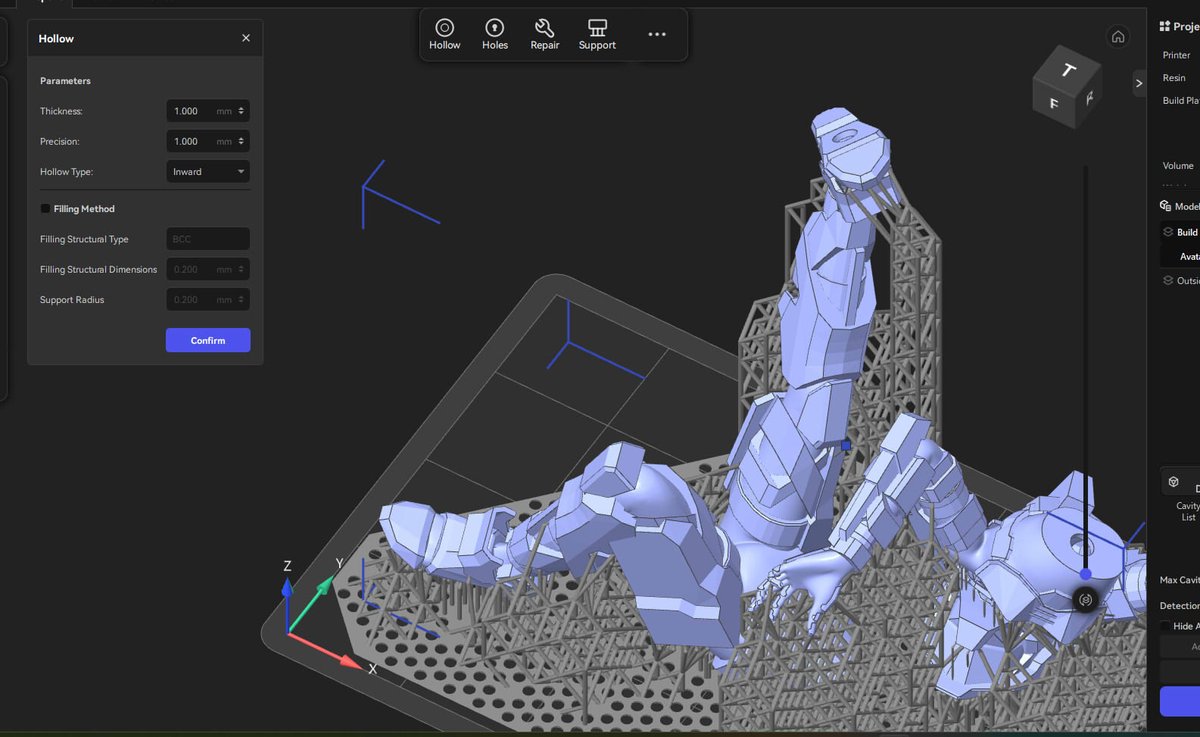
Task: Confirm the hollow settings
Action: (208, 340)
